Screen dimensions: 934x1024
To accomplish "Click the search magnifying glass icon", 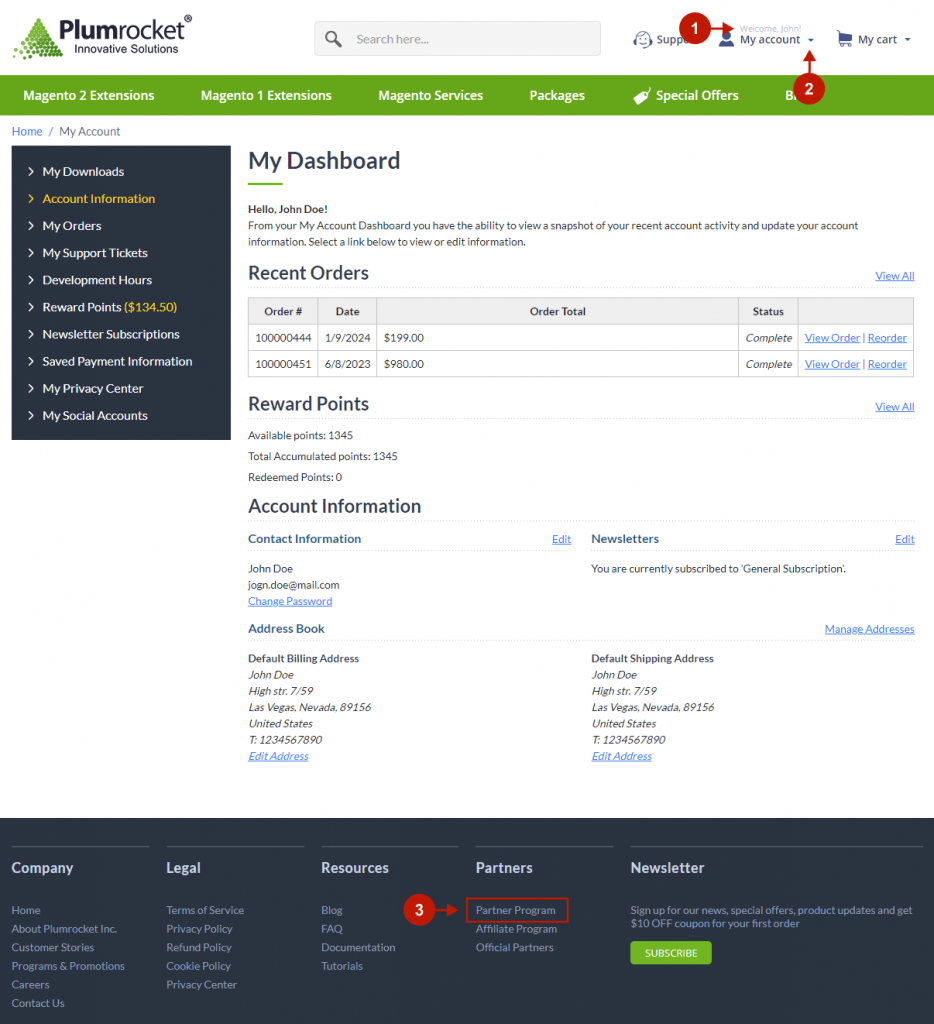I will [333, 38].
